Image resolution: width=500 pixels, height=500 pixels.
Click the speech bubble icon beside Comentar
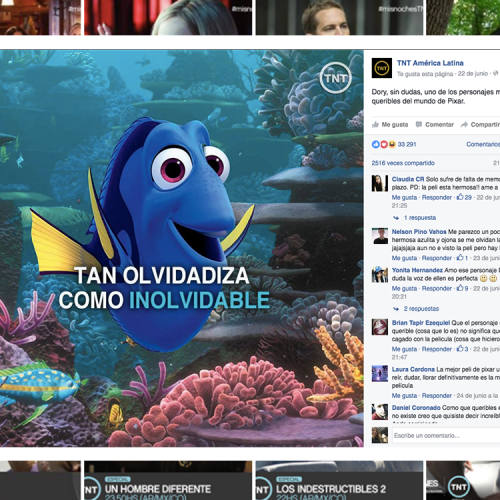tap(419, 125)
